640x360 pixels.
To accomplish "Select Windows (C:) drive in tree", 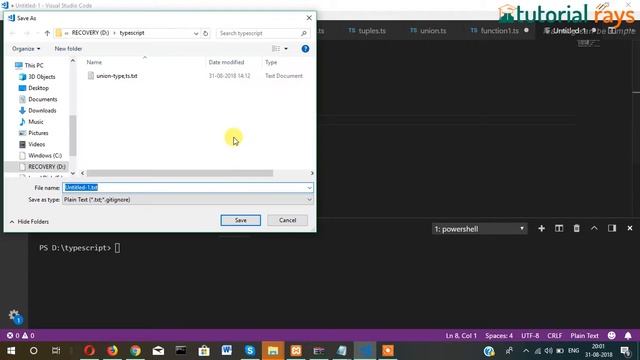I will (x=40, y=156).
